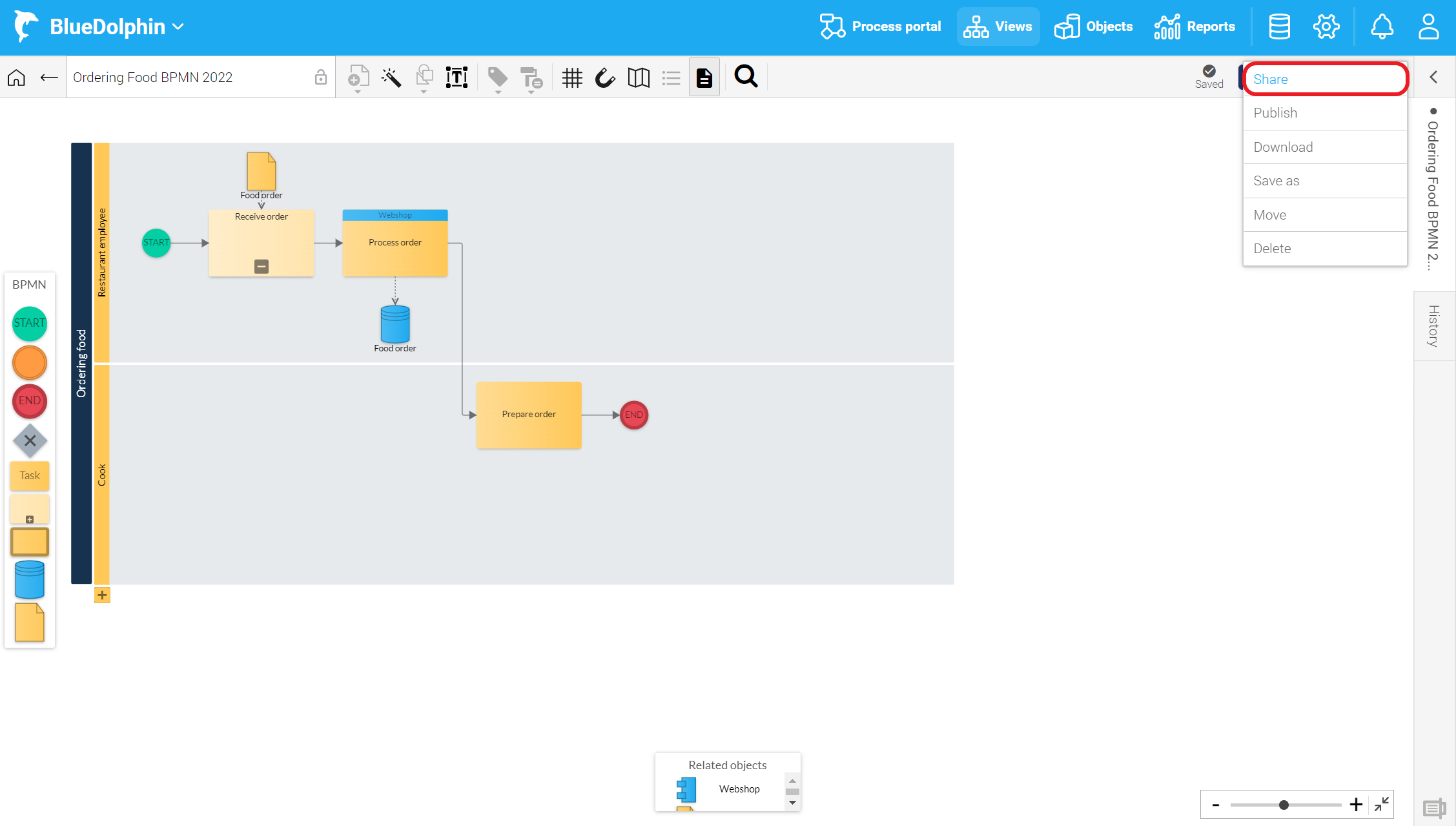Click the zoom slider handle
Image resolution: width=1456 pixels, height=826 pixels.
click(x=1284, y=805)
